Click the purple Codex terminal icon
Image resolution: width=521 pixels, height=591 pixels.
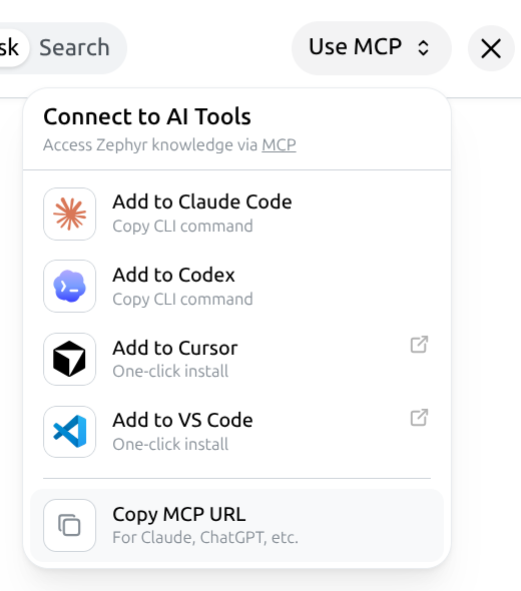point(70,286)
